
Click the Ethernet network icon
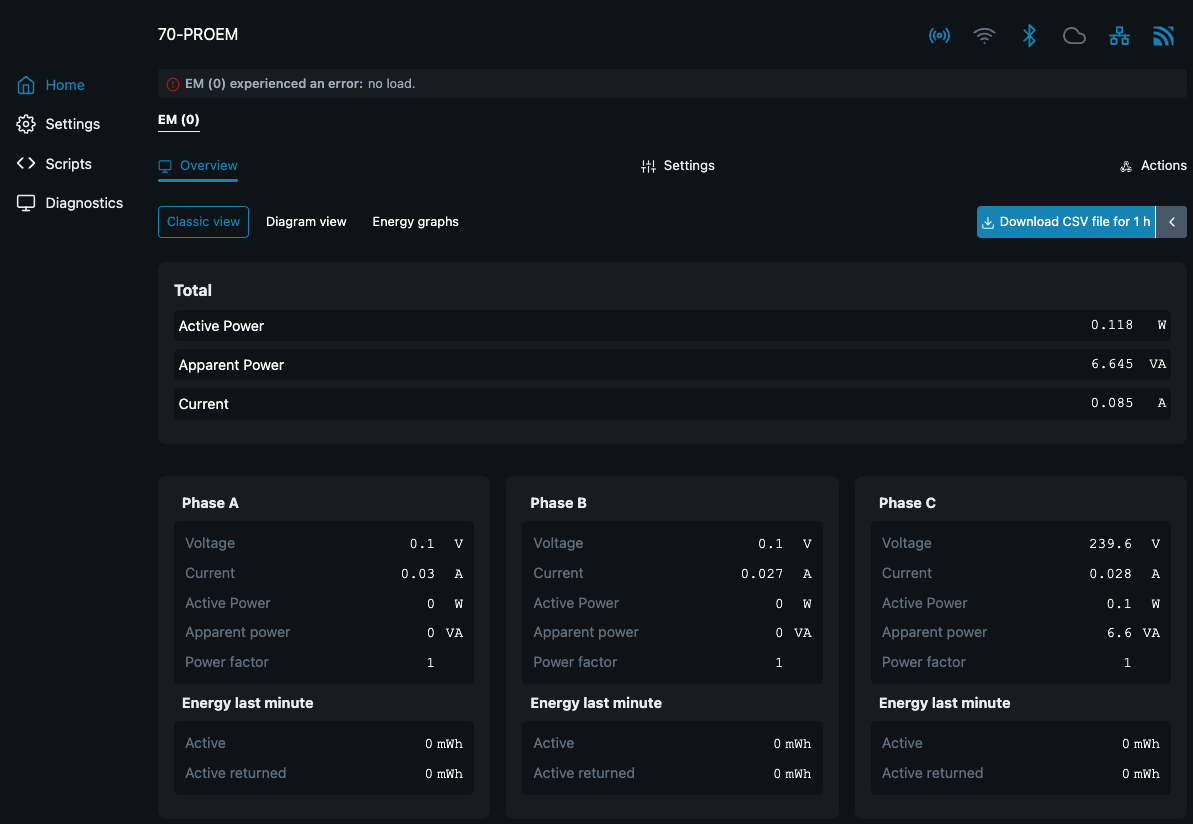(1119, 37)
